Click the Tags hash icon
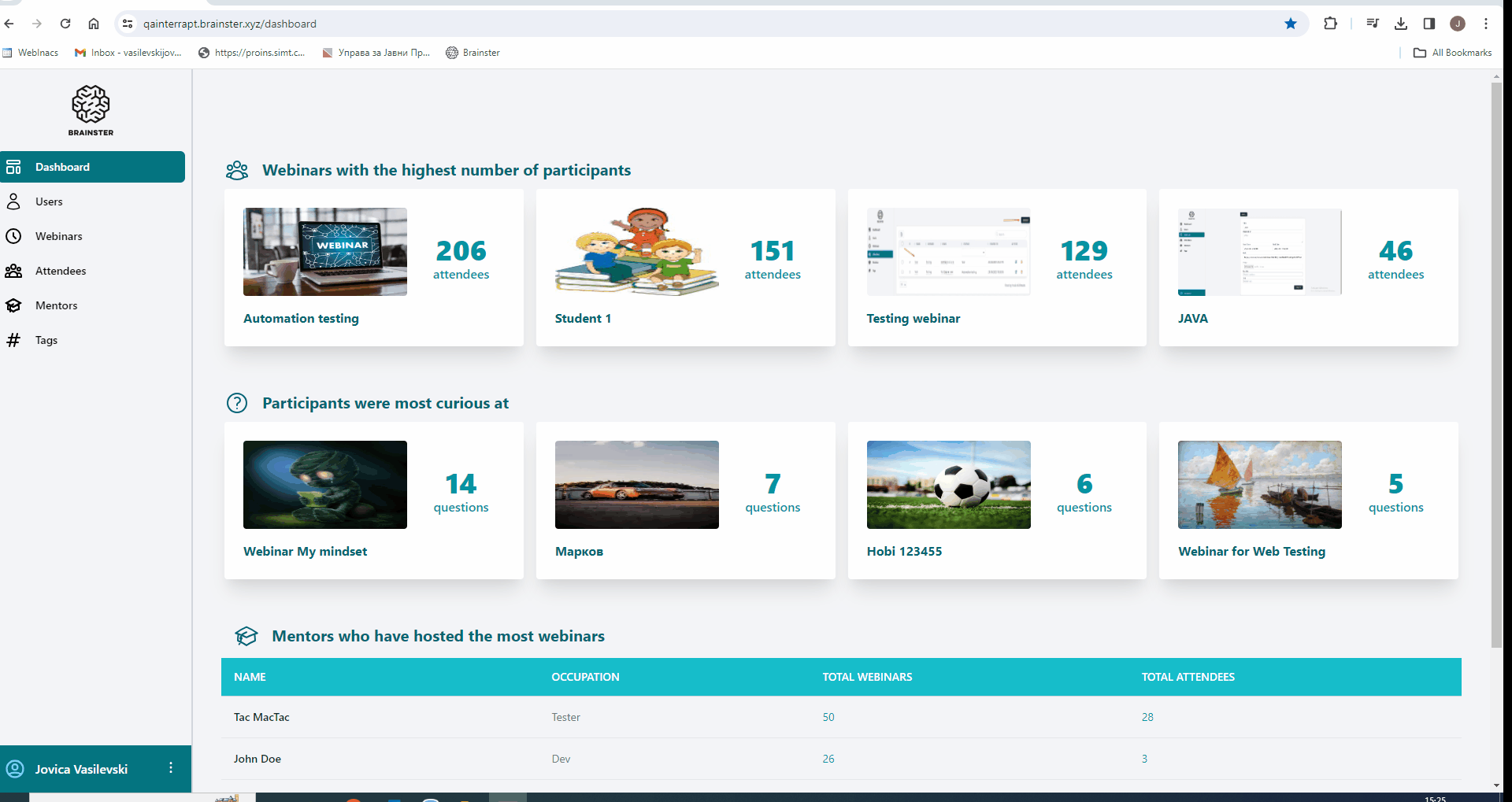Screen dimensions: 1512x802 (x=13, y=340)
